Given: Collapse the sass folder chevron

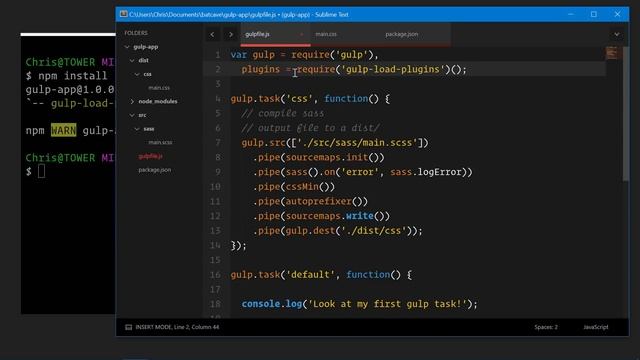Looking at the screenshot, I should pos(137,129).
